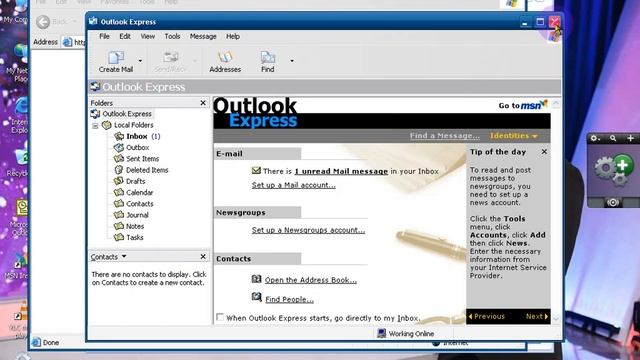
Task: Open the Drafts folder icon
Action: tap(119, 181)
